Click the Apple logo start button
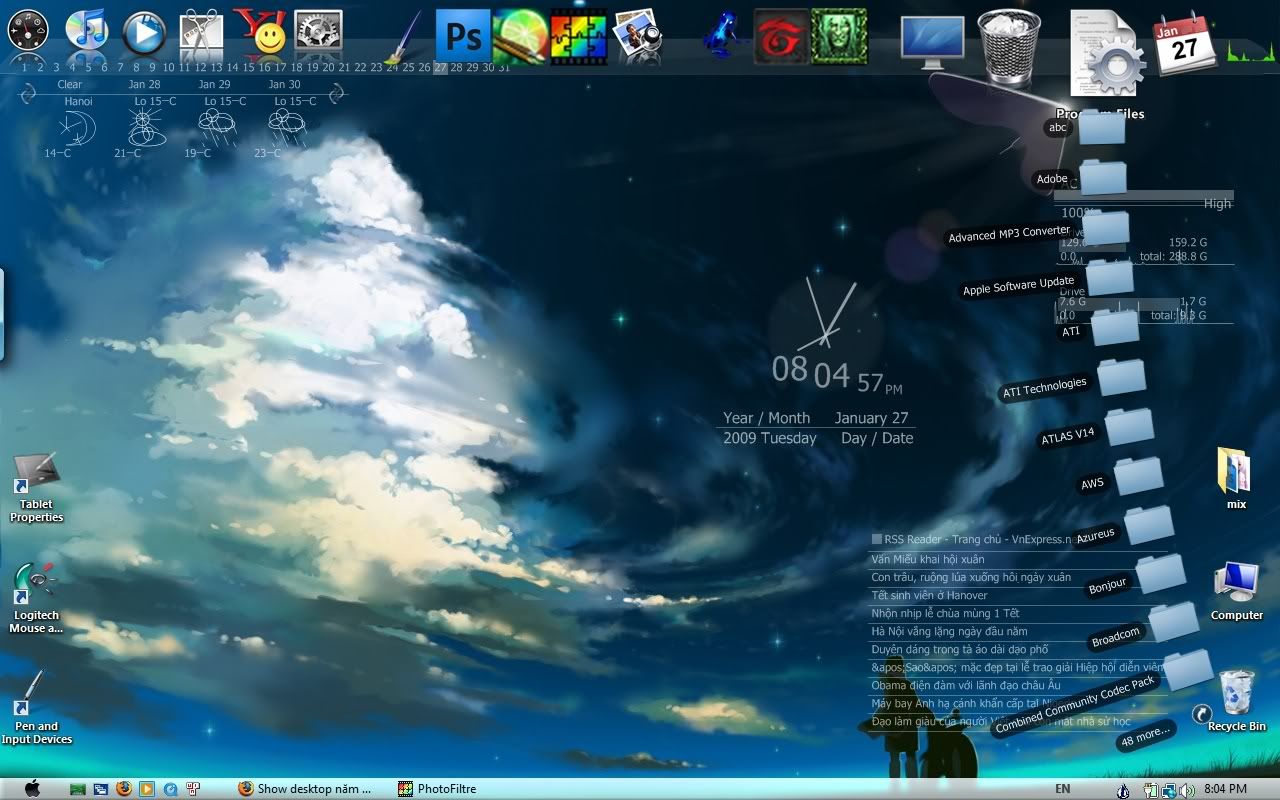This screenshot has height=800, width=1280. [x=32, y=788]
